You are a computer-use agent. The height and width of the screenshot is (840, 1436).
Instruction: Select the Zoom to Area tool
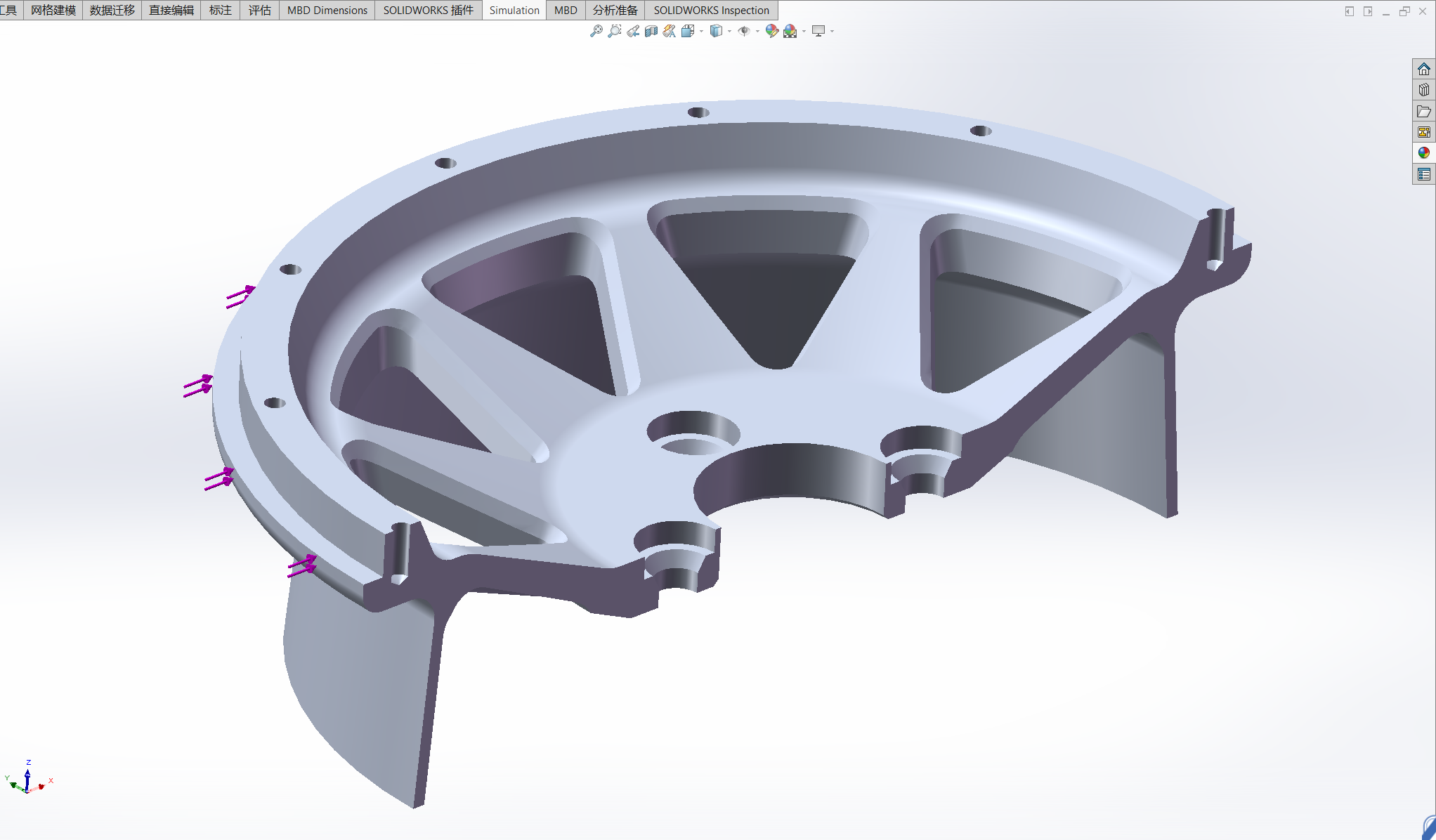coord(615,31)
